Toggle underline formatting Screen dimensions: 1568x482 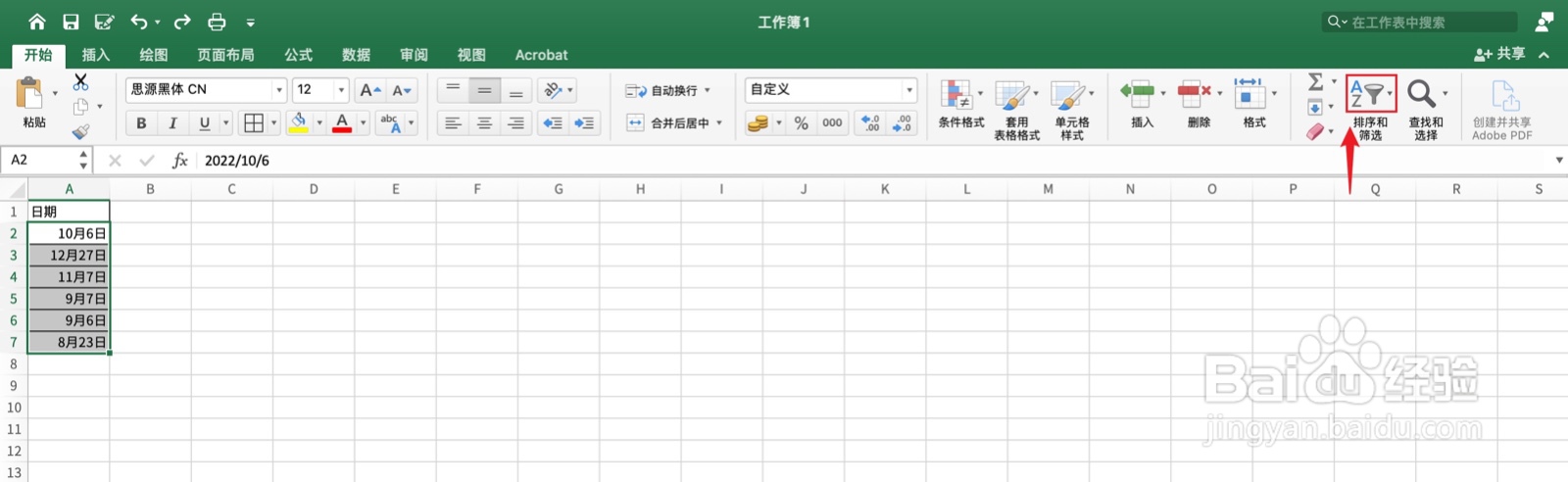(x=204, y=122)
